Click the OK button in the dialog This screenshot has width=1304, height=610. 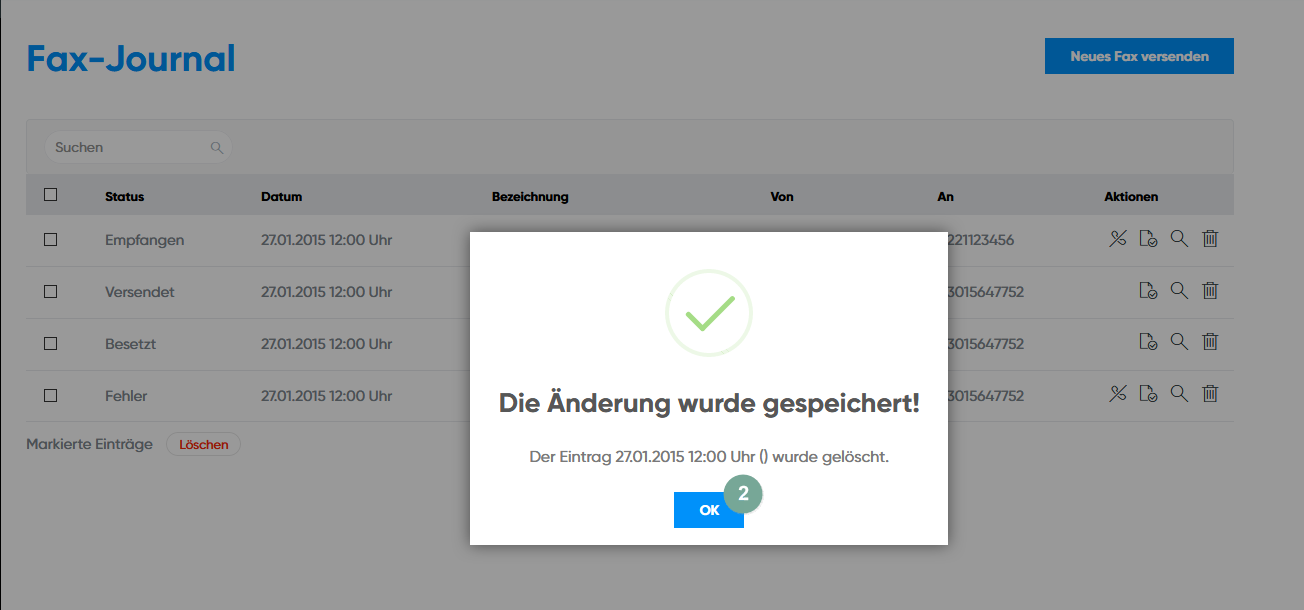pos(708,510)
